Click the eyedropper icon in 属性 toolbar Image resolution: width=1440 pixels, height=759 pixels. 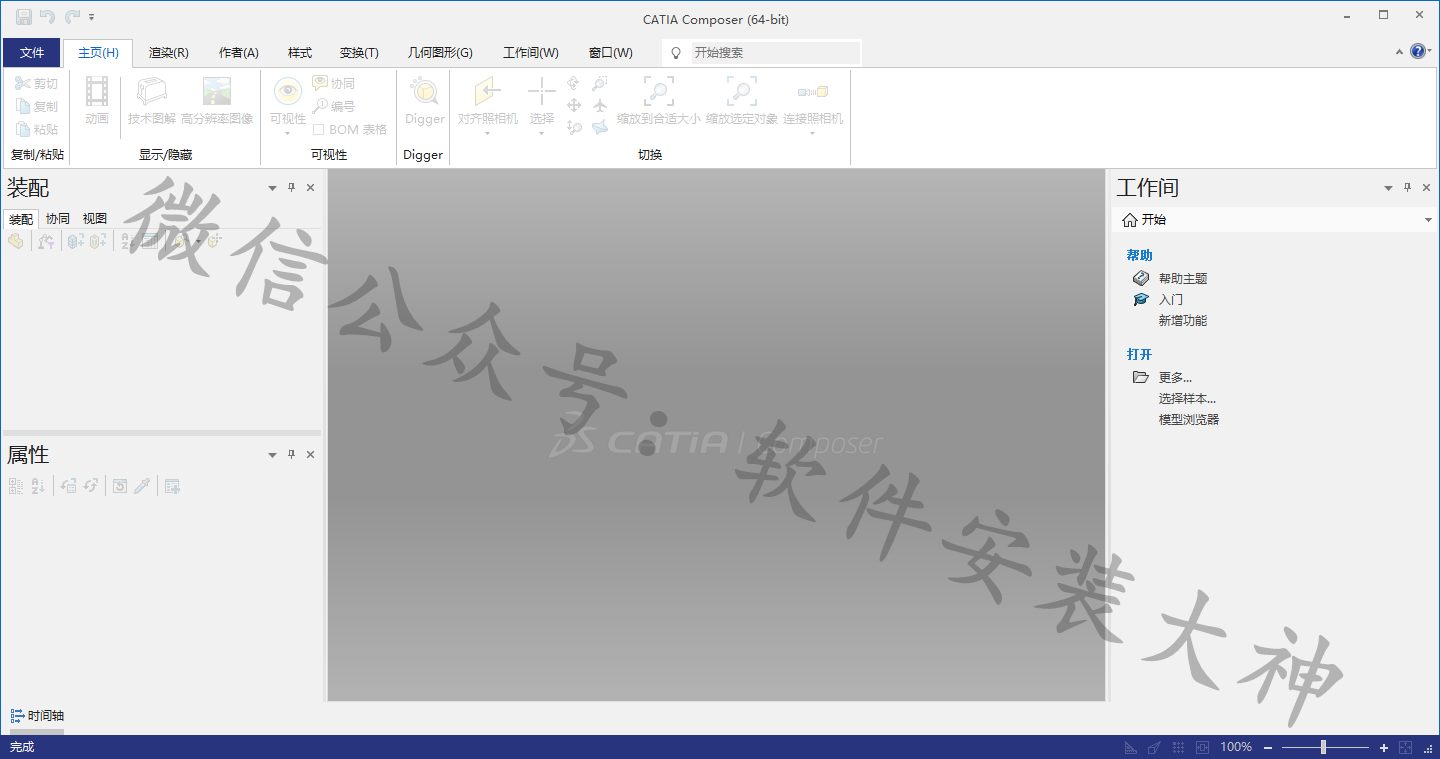pos(142,486)
